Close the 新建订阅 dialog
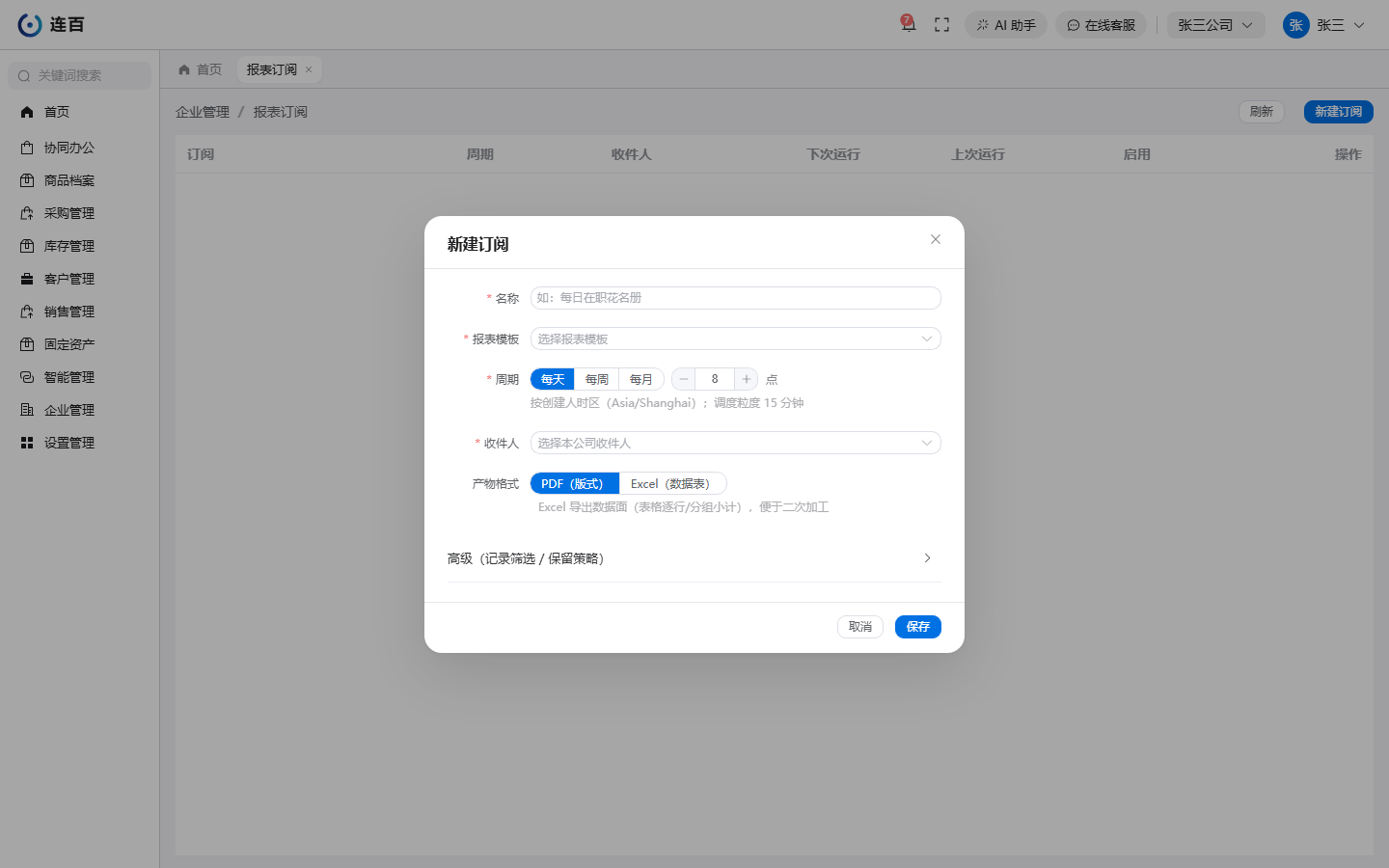 click(936, 239)
